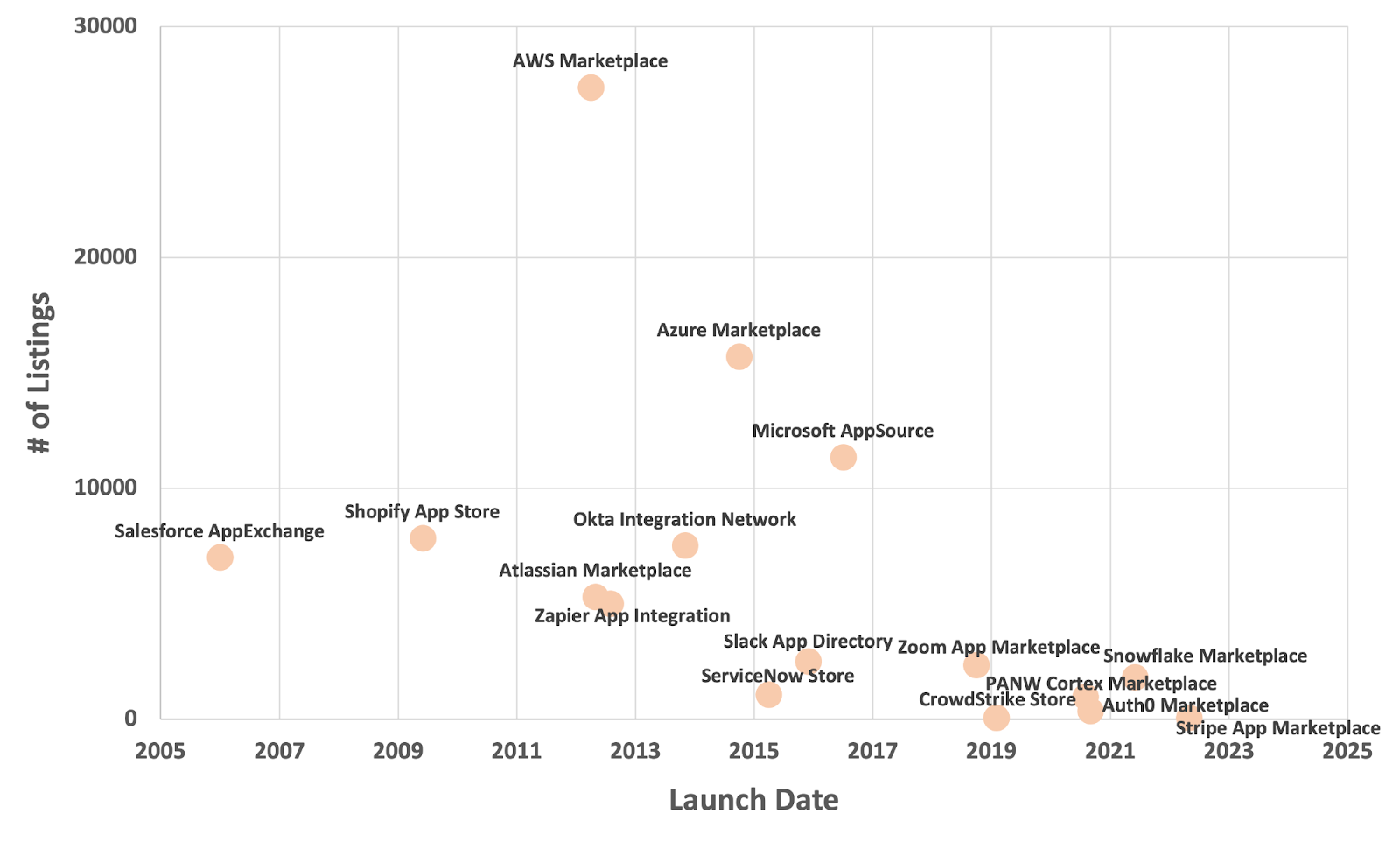Select the 2023 x-axis tick label
Image resolution: width=1400 pixels, height=842 pixels.
pyautogui.click(x=1228, y=751)
